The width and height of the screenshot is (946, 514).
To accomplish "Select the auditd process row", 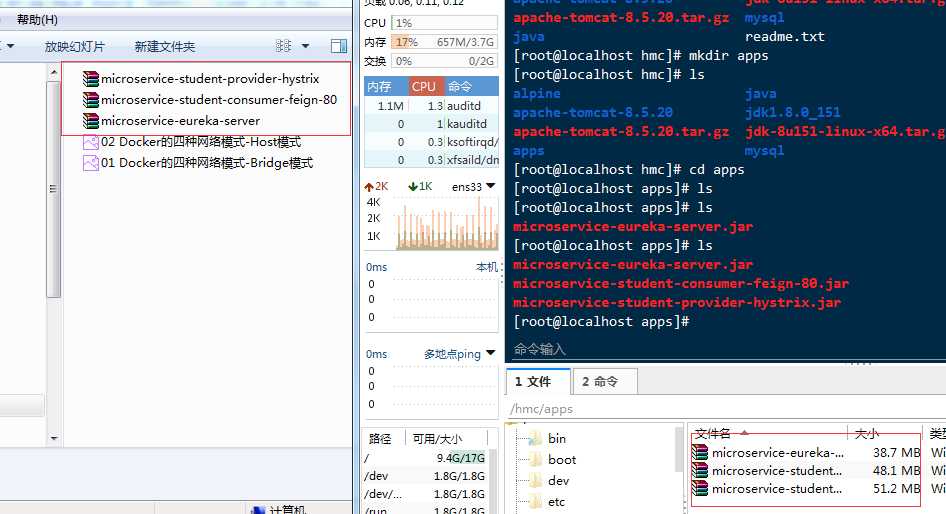I will [x=431, y=106].
